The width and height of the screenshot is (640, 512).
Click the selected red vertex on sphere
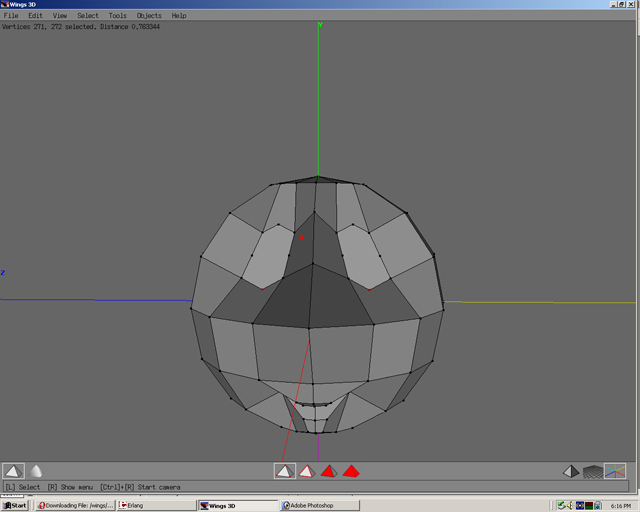[x=301, y=238]
